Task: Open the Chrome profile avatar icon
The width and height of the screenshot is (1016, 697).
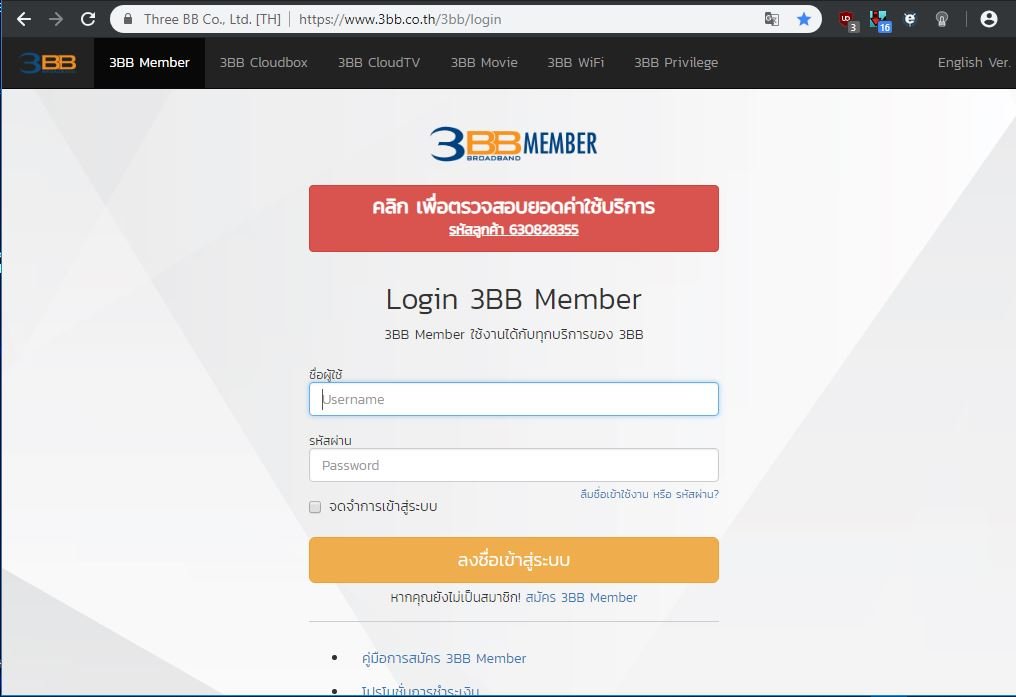Action: point(988,19)
